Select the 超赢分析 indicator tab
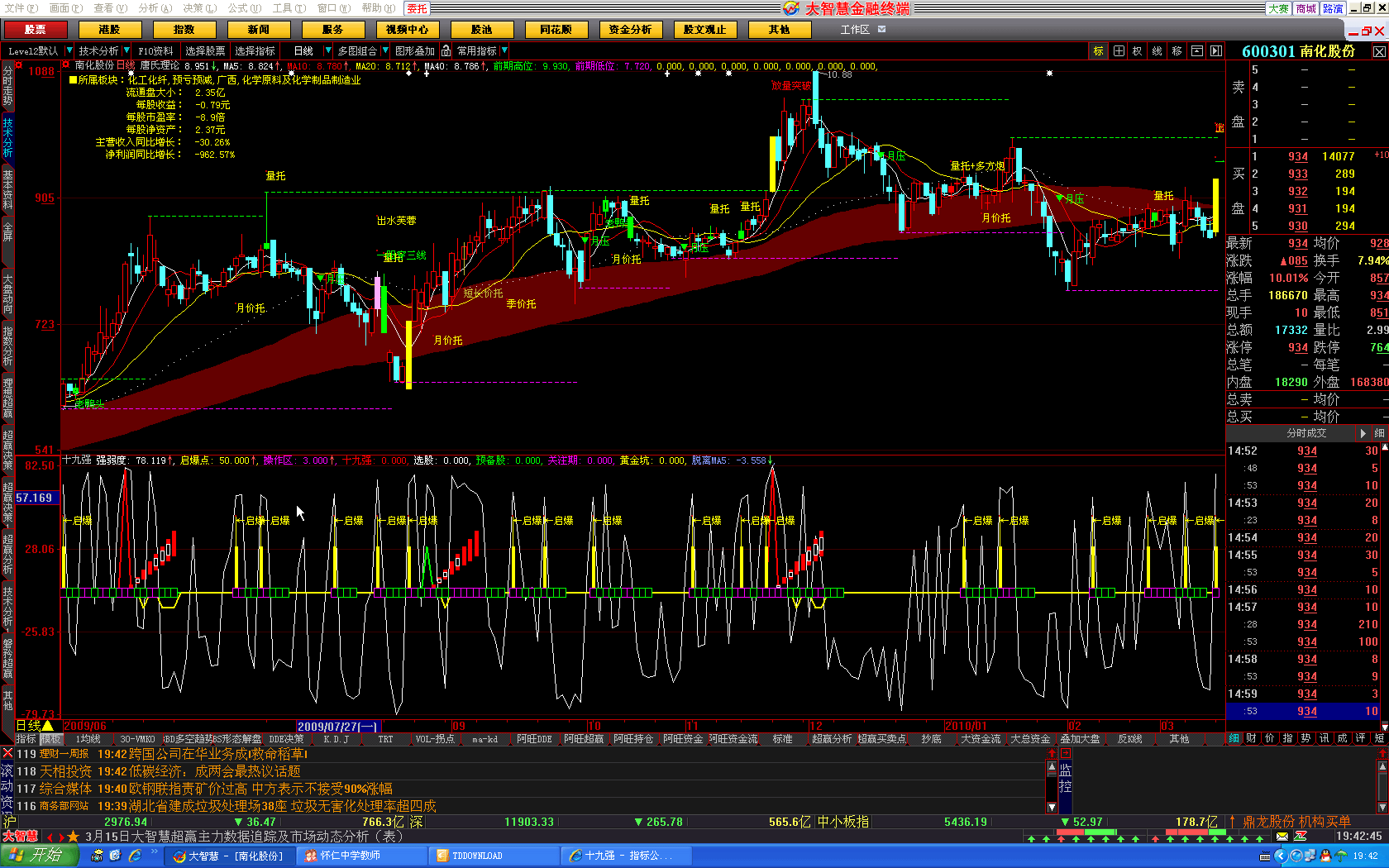The height and width of the screenshot is (868, 1389). 832,739
